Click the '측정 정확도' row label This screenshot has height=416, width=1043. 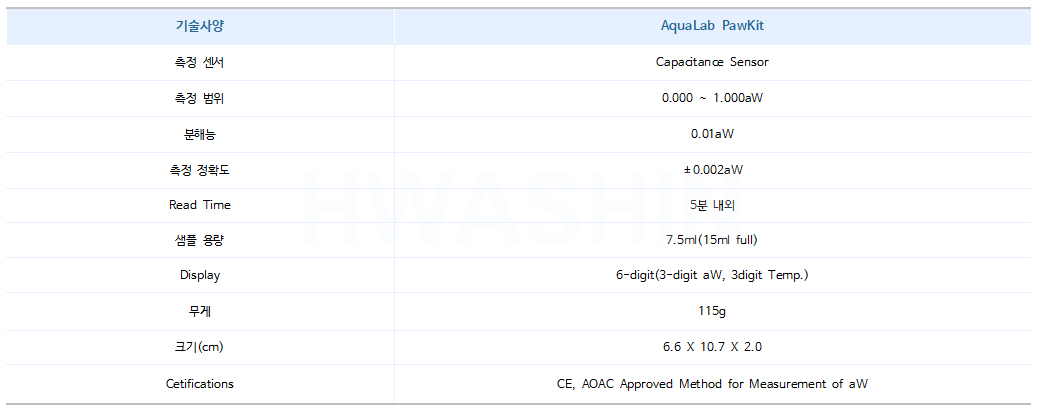point(200,170)
